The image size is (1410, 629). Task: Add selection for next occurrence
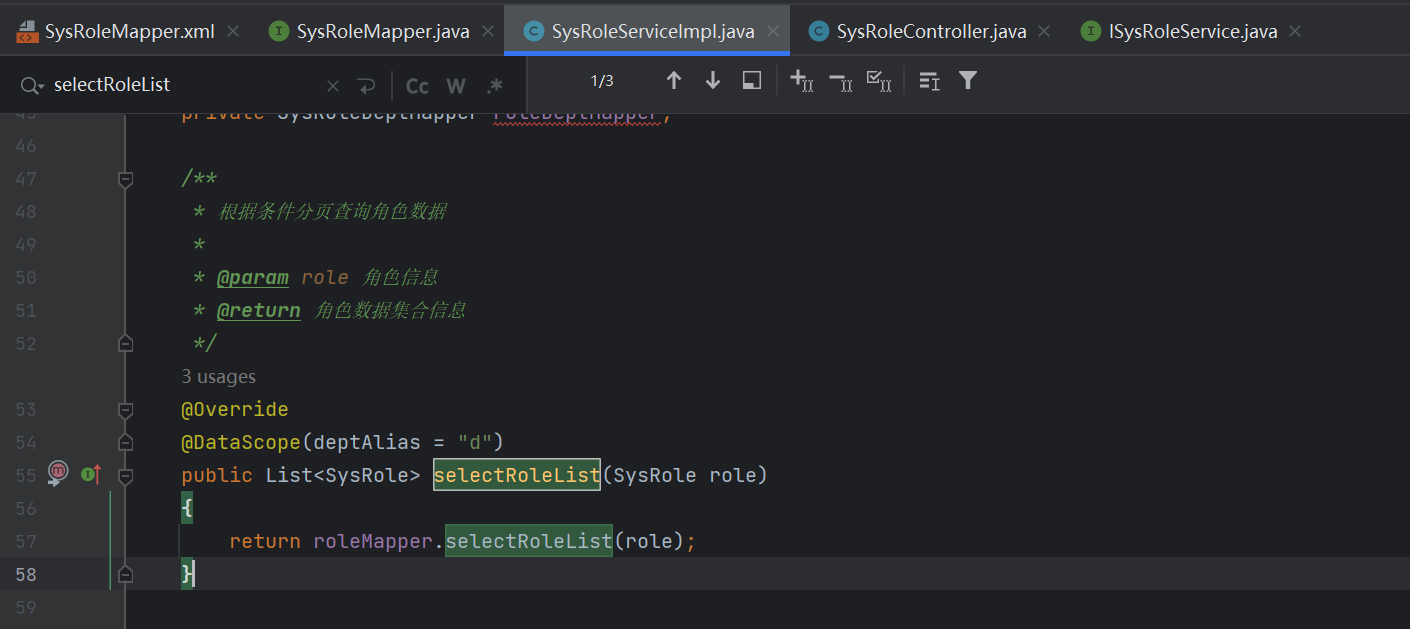801,81
